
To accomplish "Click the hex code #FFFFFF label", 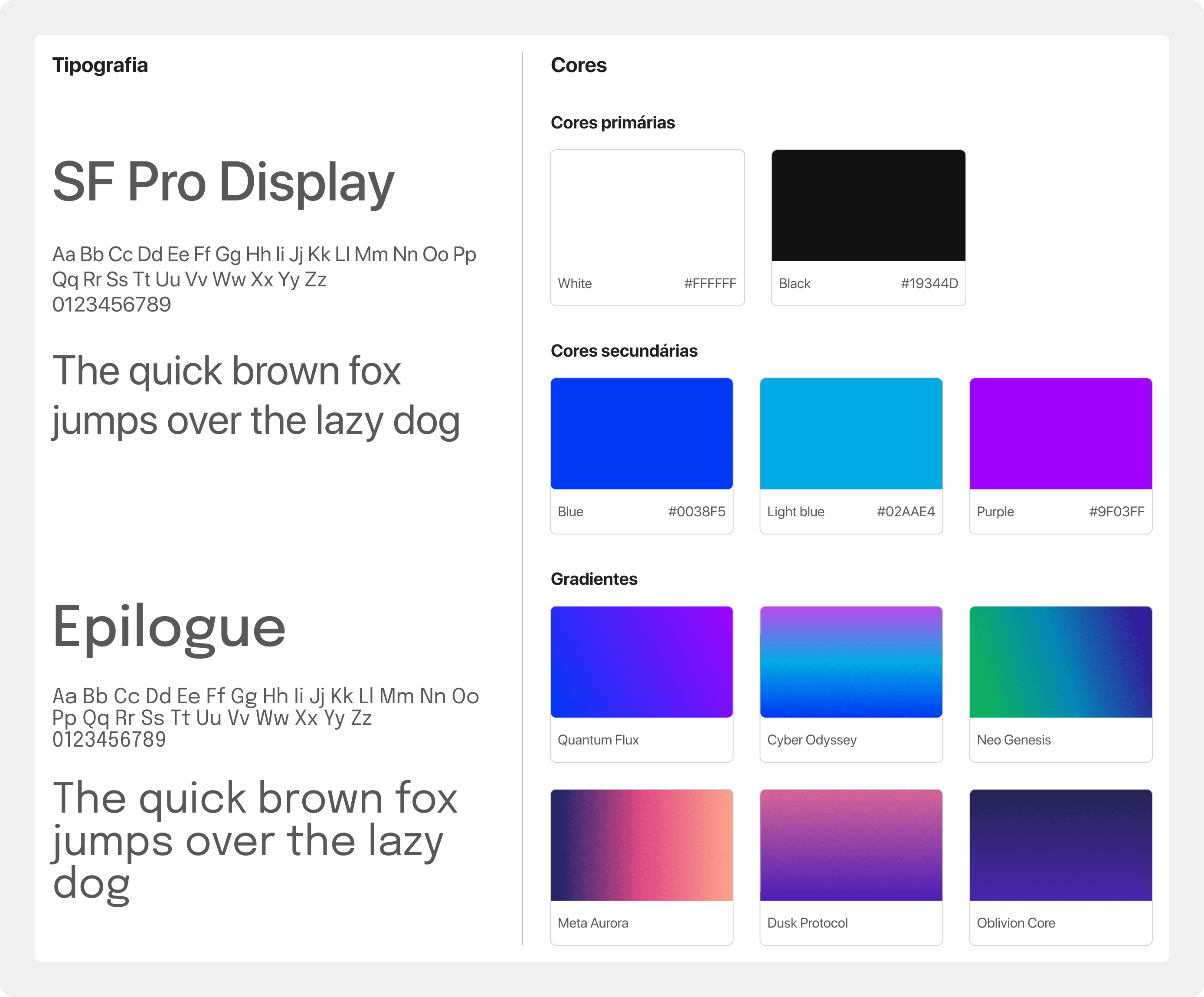I will tap(710, 283).
